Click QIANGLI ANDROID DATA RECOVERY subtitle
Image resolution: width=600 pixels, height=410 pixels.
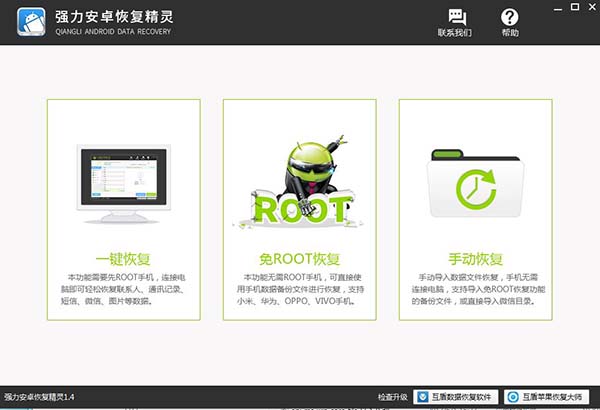[113, 32]
